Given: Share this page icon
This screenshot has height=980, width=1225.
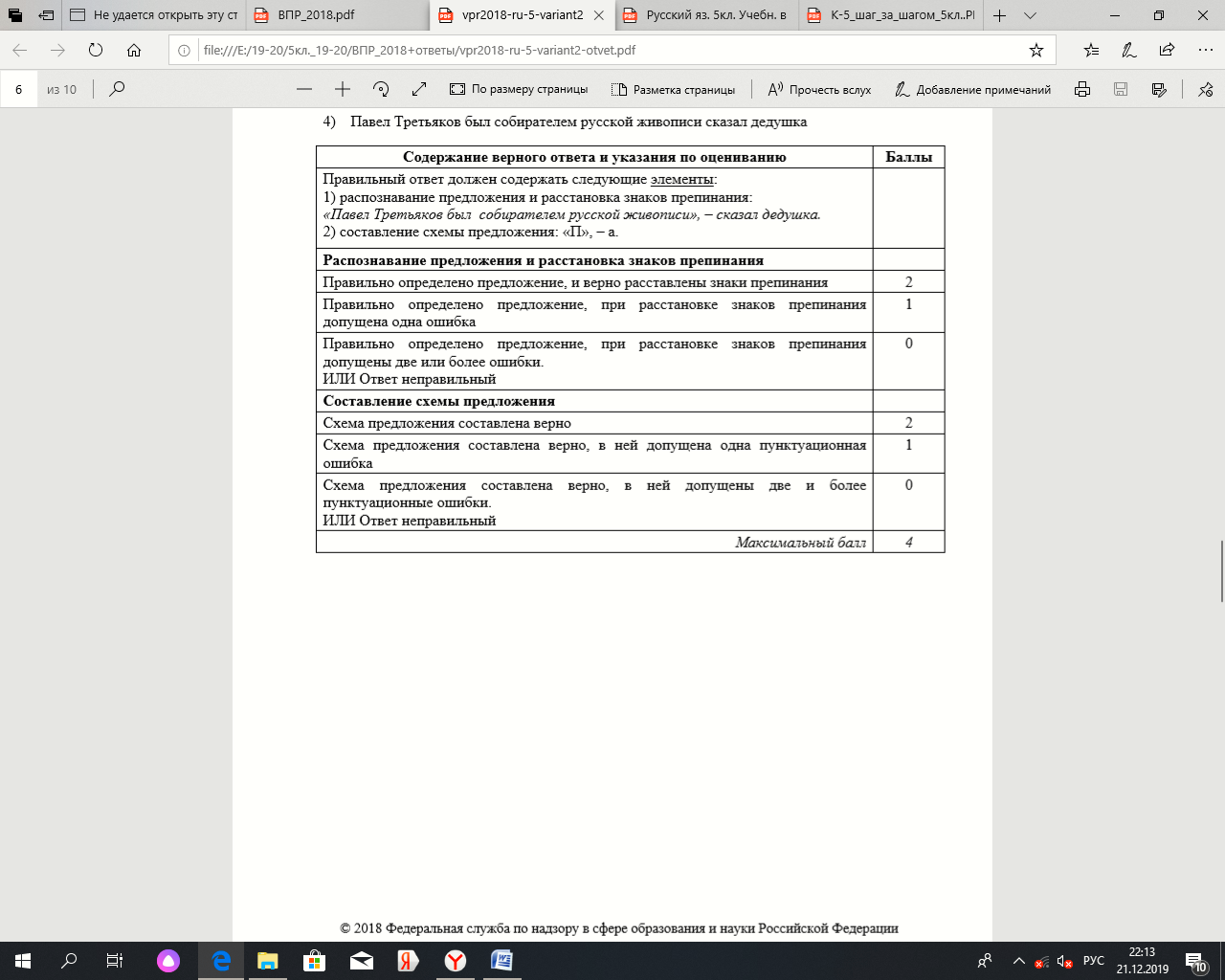Looking at the screenshot, I should coord(1167,51).
